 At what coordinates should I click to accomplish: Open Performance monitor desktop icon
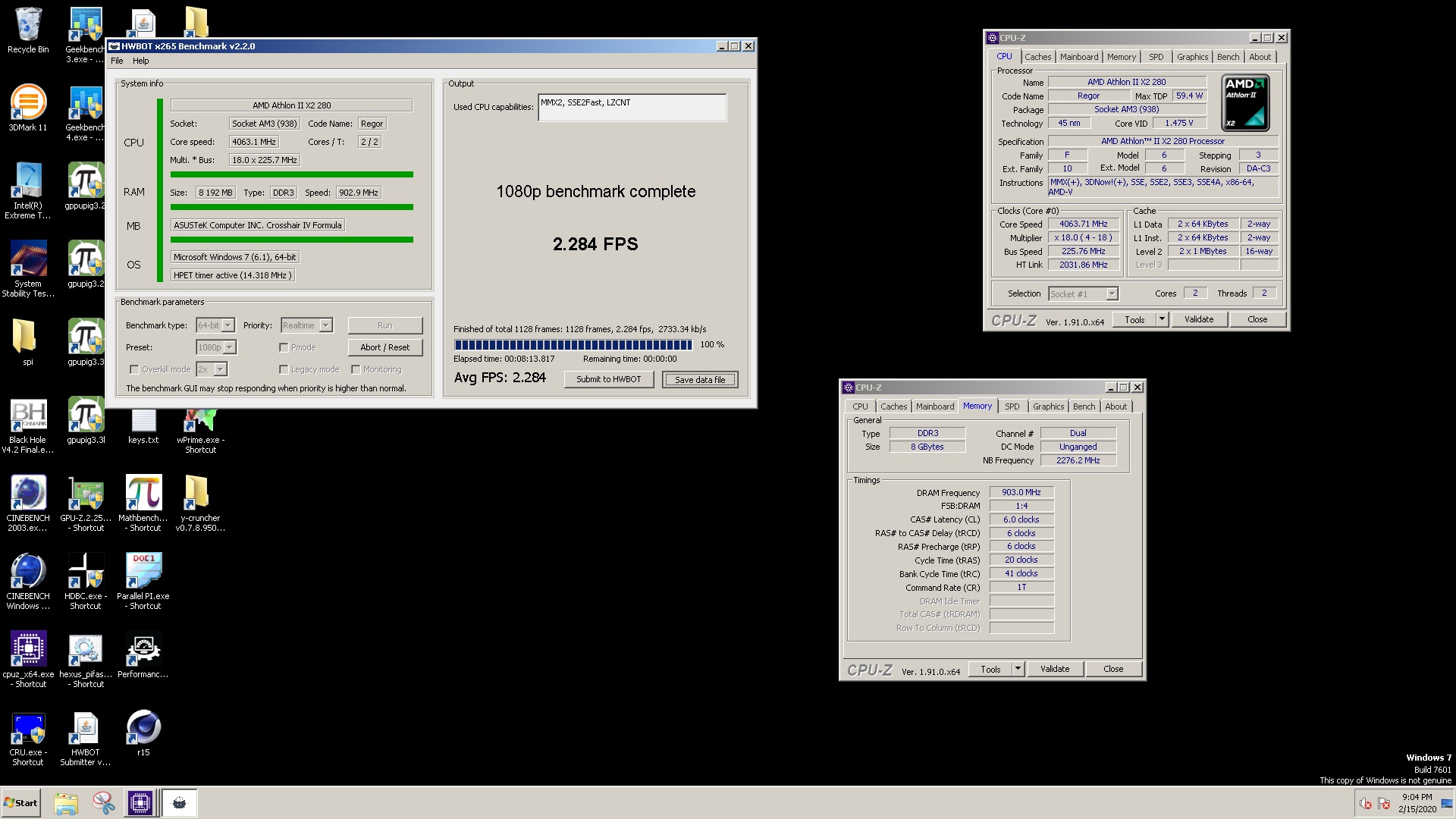[x=143, y=655]
